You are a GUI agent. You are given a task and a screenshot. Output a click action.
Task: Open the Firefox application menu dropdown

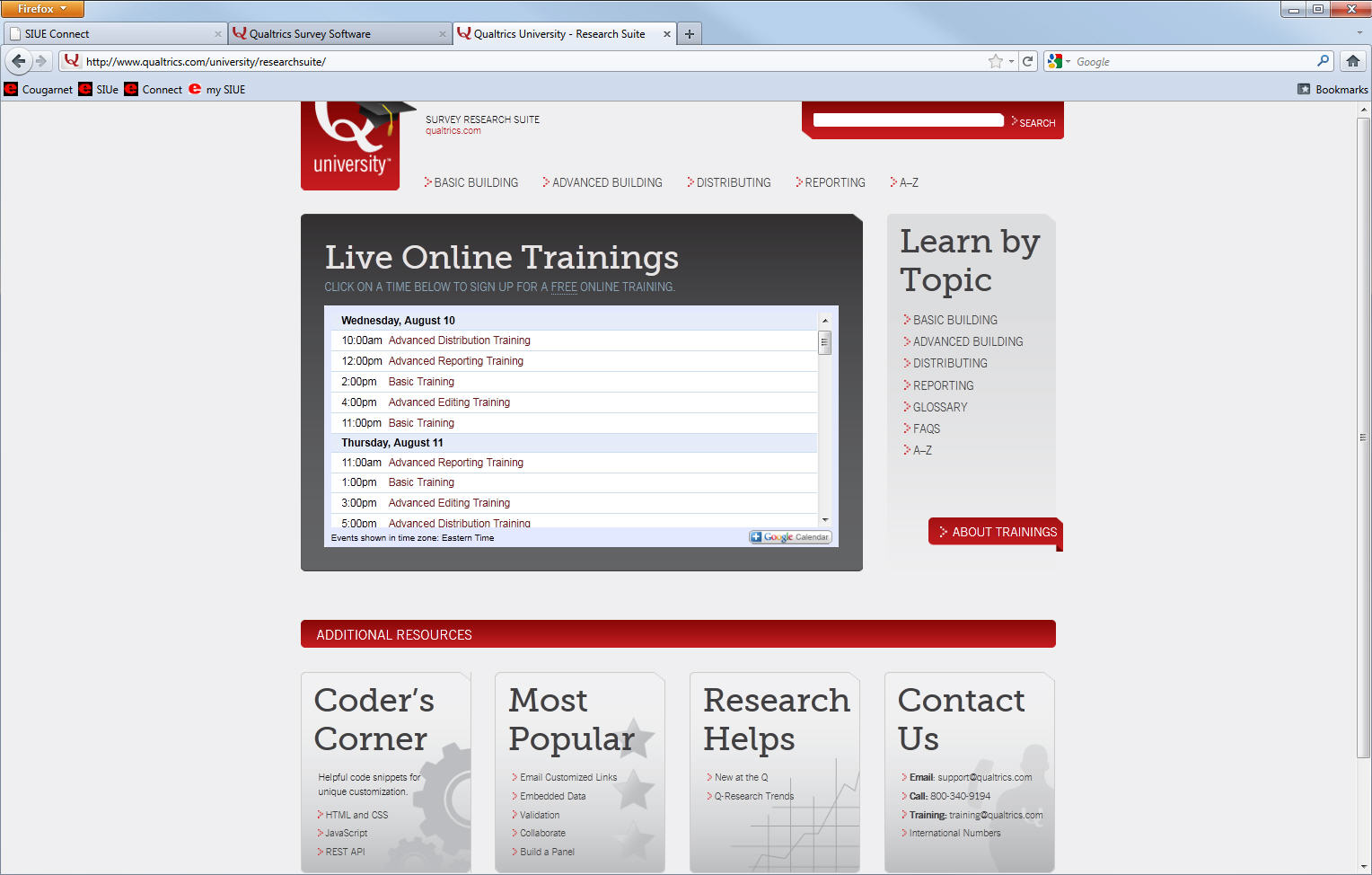click(x=41, y=9)
